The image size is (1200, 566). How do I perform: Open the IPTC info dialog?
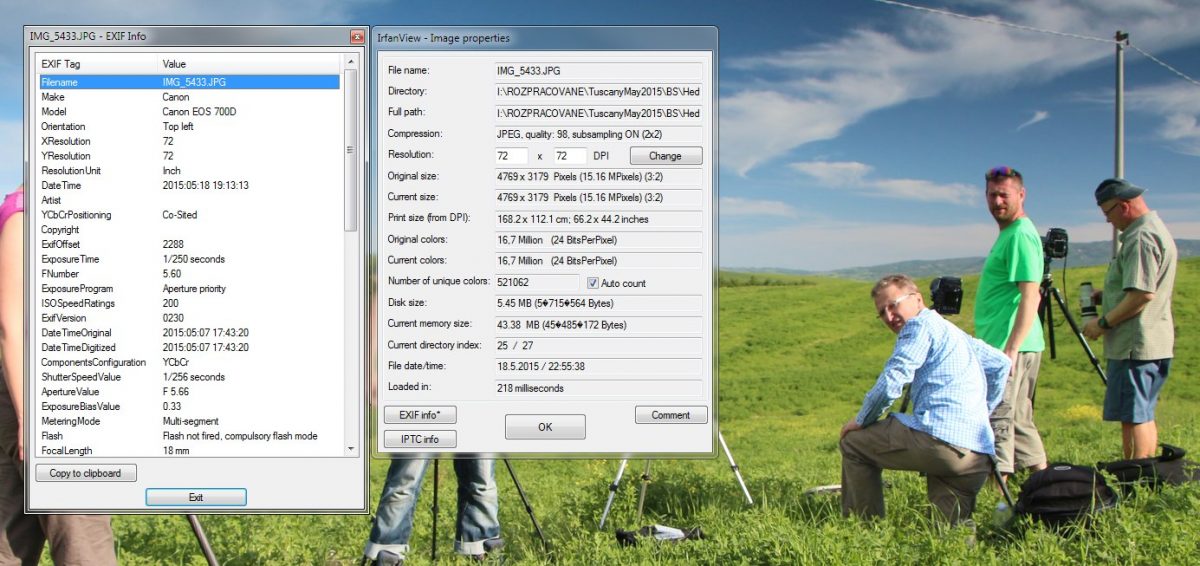point(420,439)
